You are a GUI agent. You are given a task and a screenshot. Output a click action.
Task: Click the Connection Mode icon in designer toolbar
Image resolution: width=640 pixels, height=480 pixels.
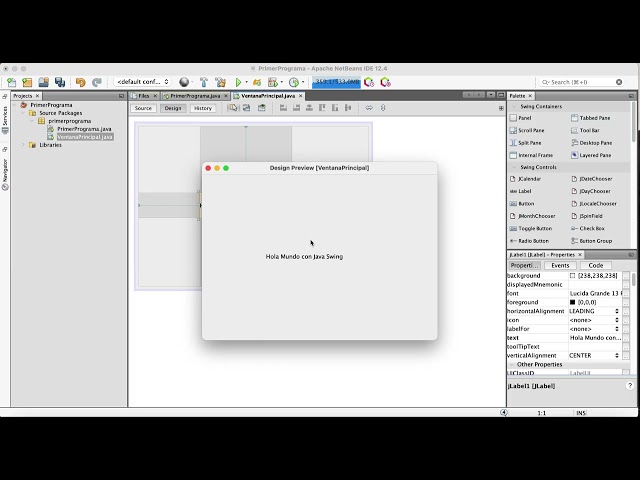[247, 108]
